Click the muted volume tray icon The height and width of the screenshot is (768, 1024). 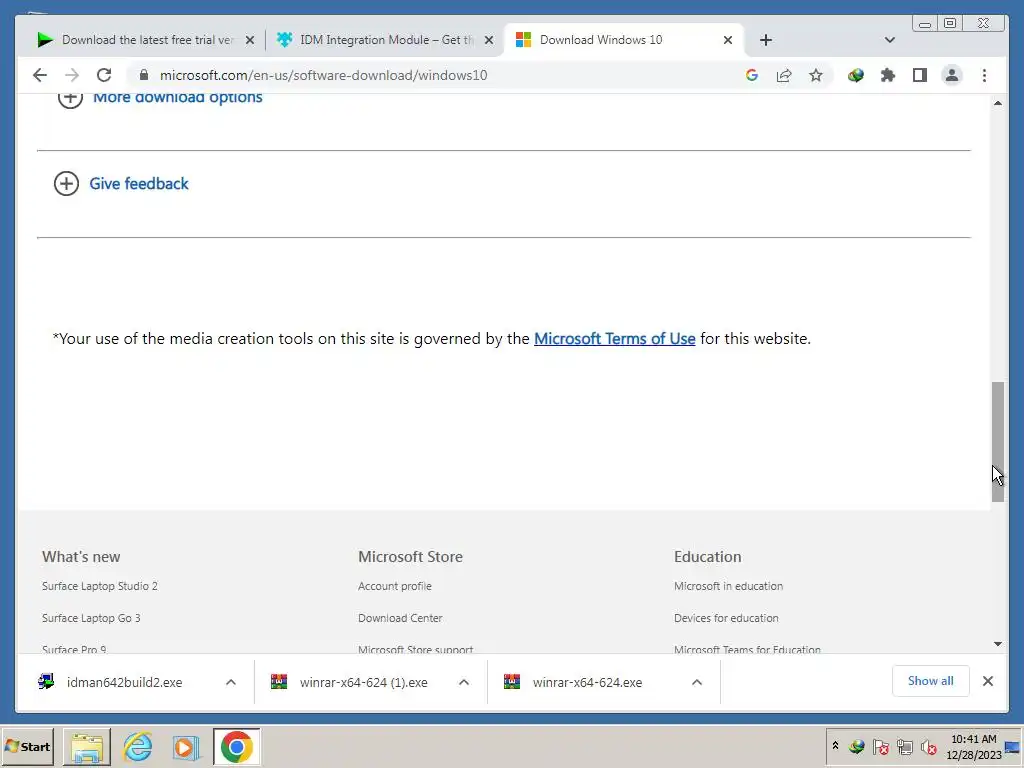(929, 746)
